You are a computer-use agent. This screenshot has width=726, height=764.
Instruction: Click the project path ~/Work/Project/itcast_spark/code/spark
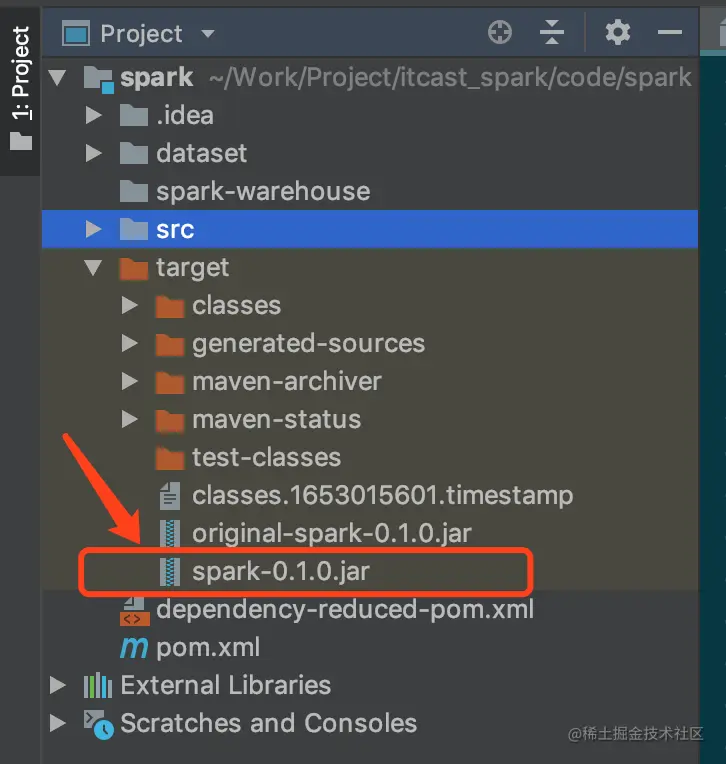tap(450, 77)
